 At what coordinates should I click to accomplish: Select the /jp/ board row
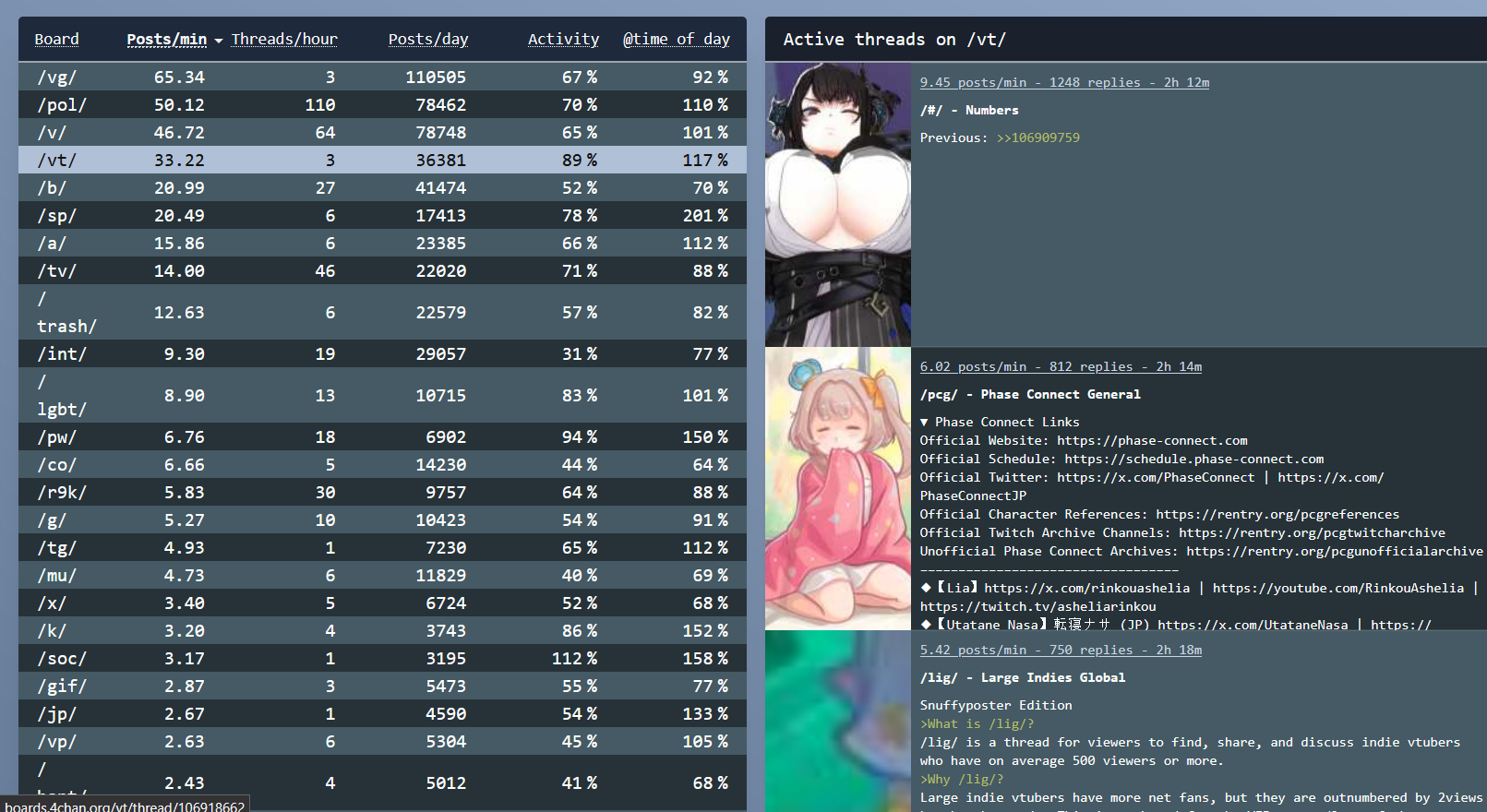point(382,713)
